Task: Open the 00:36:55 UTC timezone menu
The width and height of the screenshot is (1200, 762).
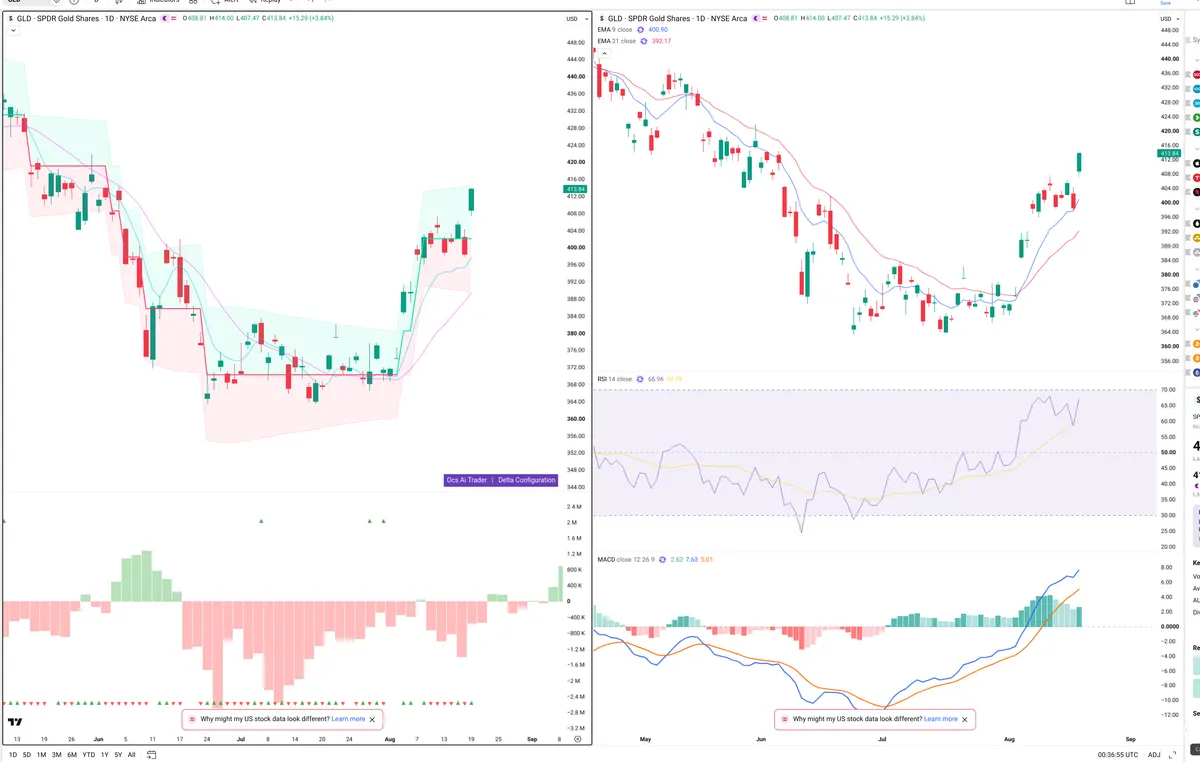Action: [1116, 754]
